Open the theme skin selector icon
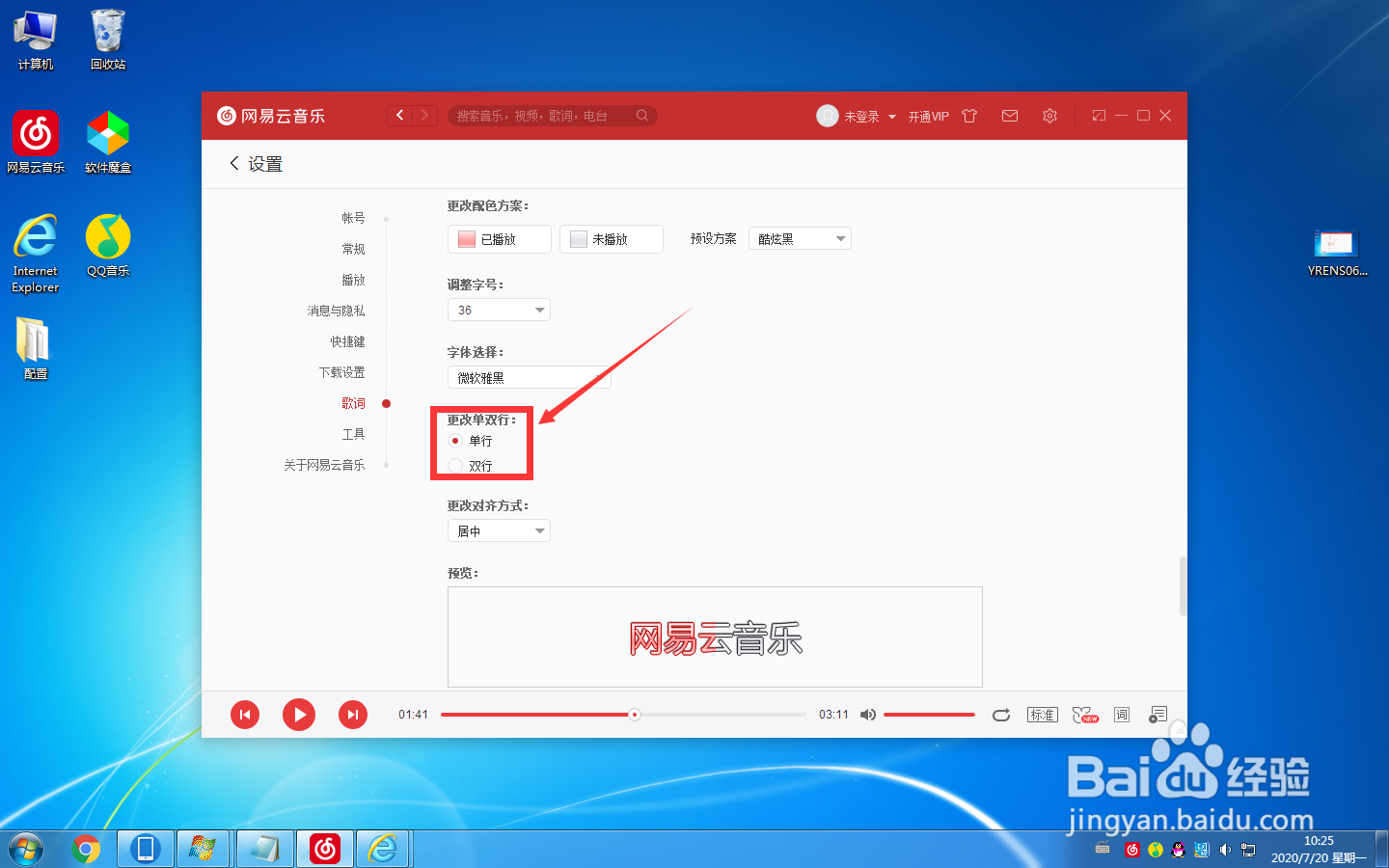This screenshot has height=868, width=1389. [x=969, y=116]
